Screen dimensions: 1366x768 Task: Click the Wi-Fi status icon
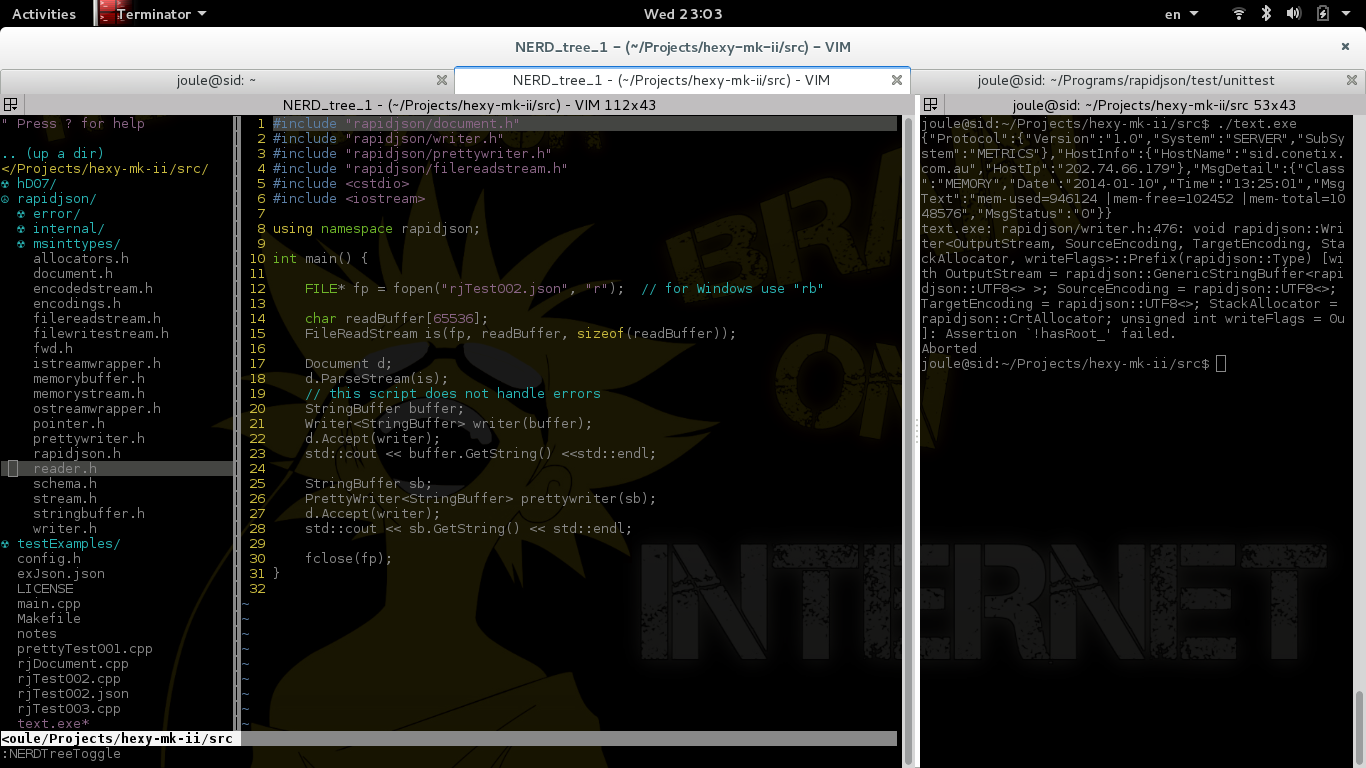(x=1239, y=14)
